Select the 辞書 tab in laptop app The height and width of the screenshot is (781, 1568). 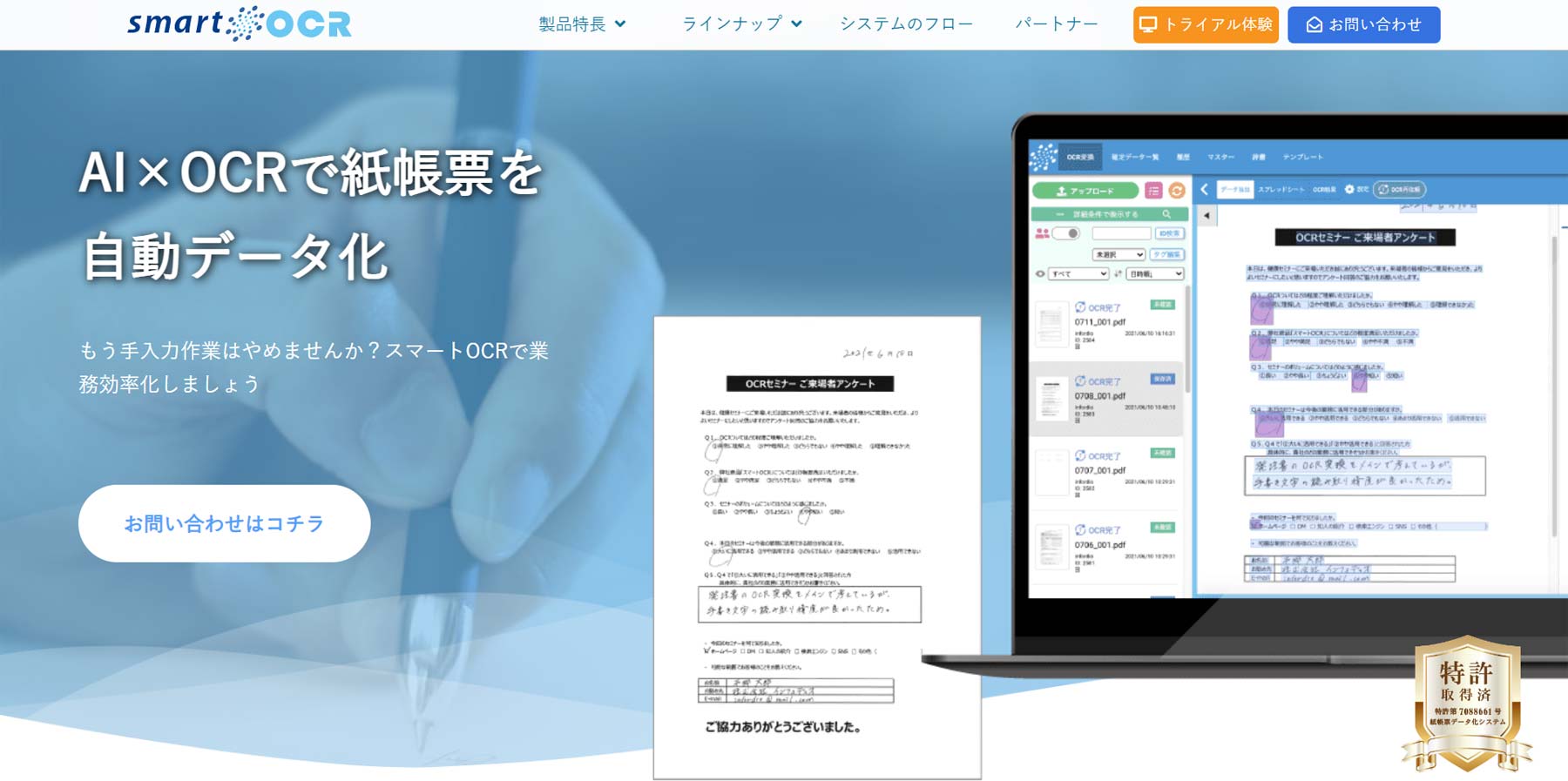click(1259, 157)
